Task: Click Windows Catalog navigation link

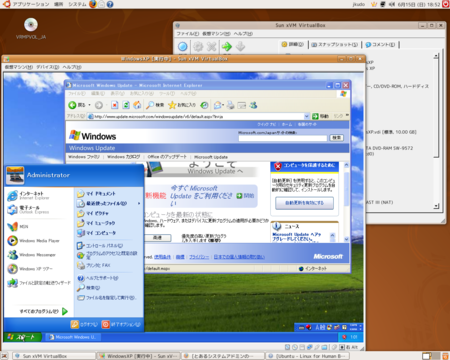Action: (124, 157)
